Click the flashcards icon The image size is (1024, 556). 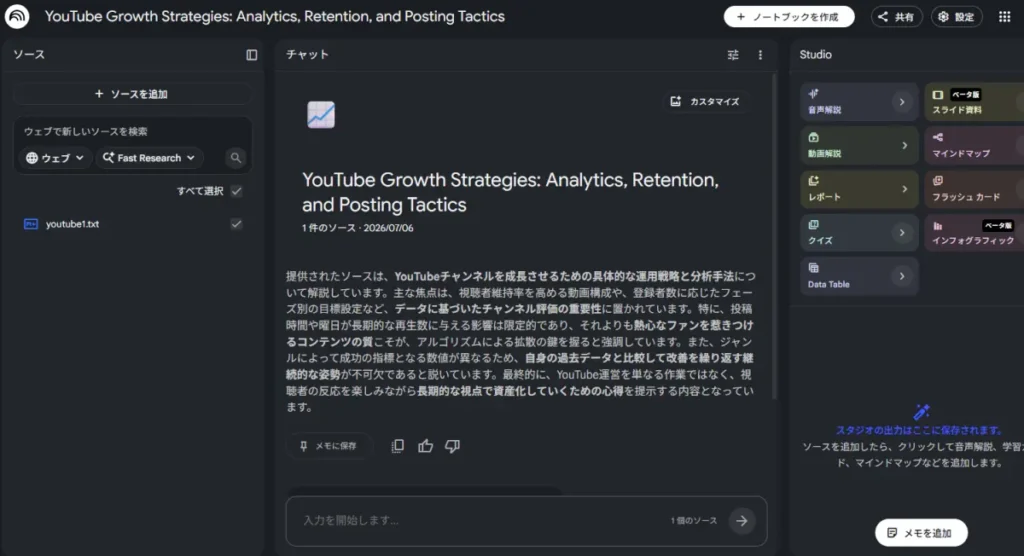938,181
